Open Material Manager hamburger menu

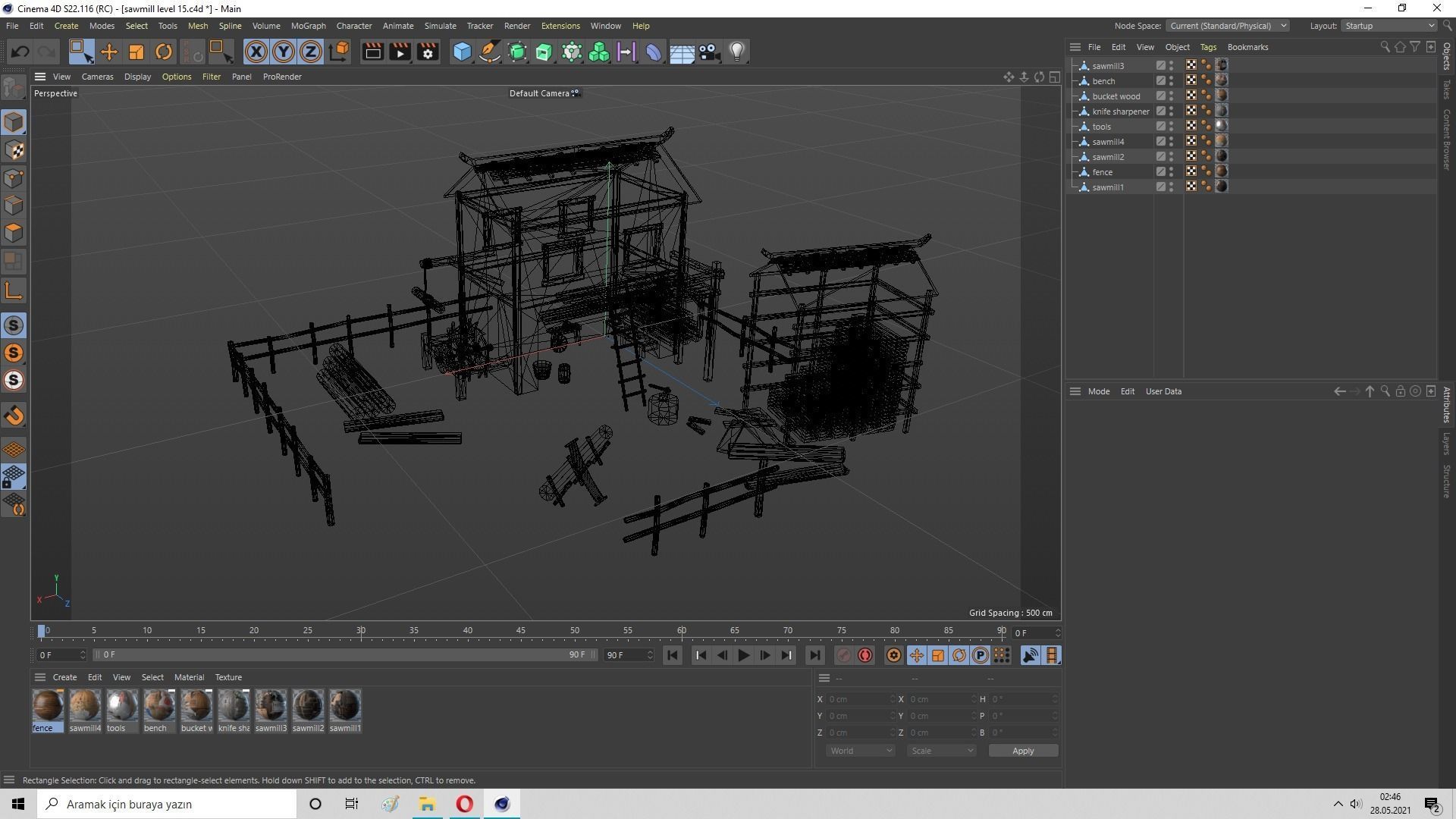tap(40, 677)
